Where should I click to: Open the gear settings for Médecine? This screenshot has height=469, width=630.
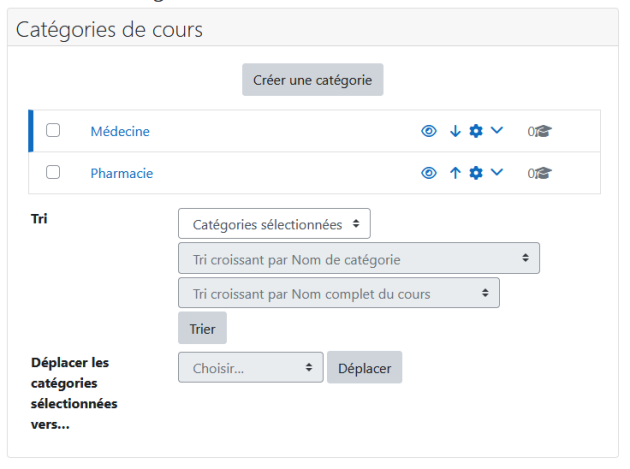(x=476, y=131)
